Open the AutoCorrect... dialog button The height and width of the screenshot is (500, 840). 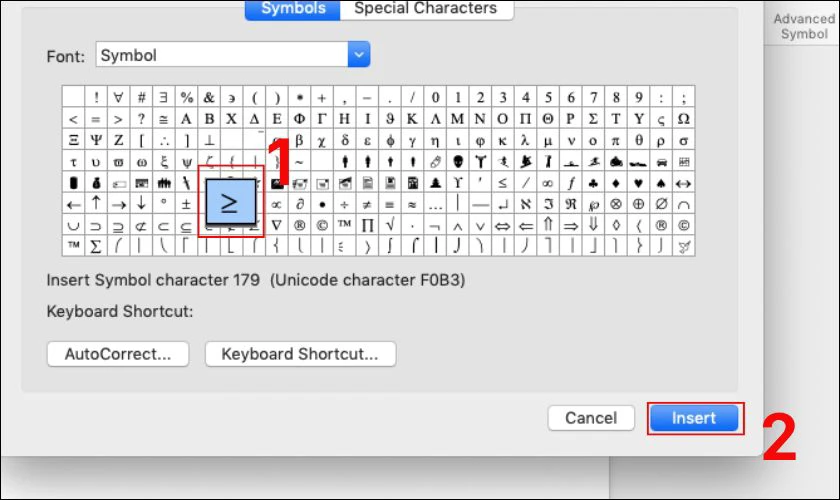[x=118, y=354]
